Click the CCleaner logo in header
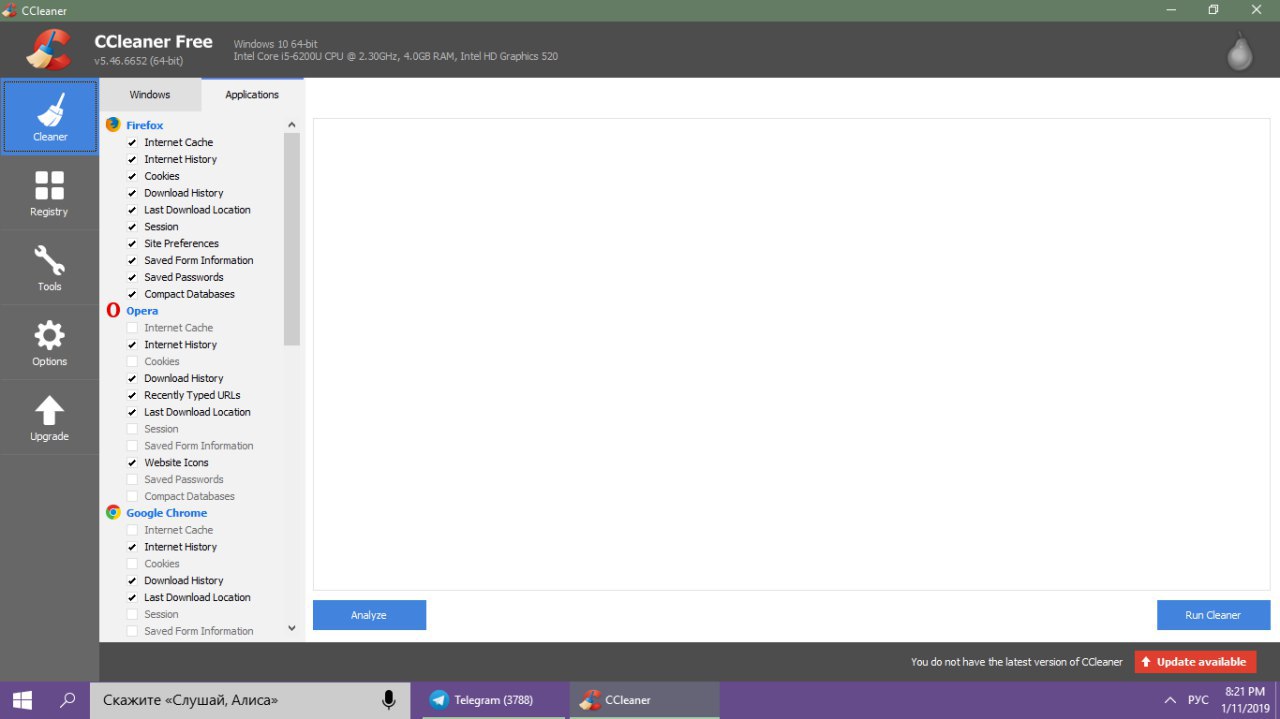This screenshot has width=1280, height=719. point(48,49)
